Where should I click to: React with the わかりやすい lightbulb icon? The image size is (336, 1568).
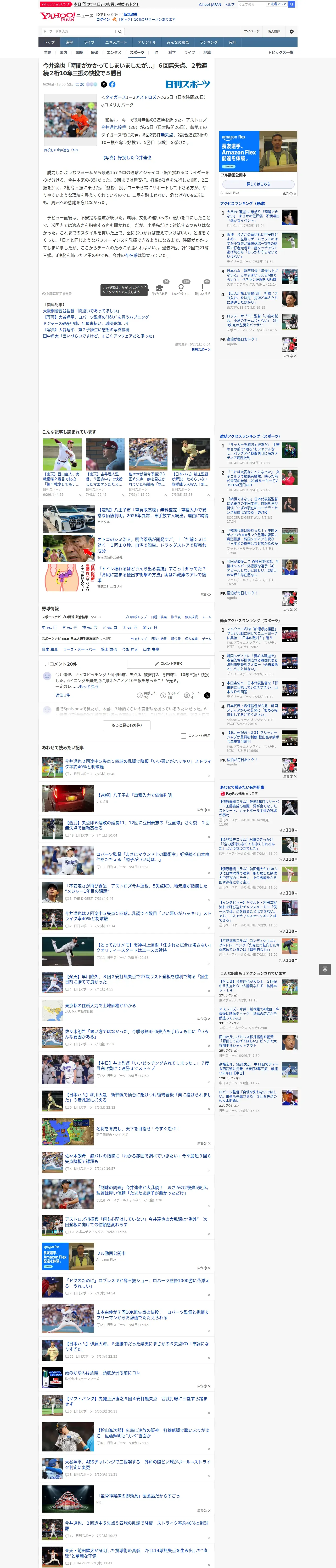[181, 288]
